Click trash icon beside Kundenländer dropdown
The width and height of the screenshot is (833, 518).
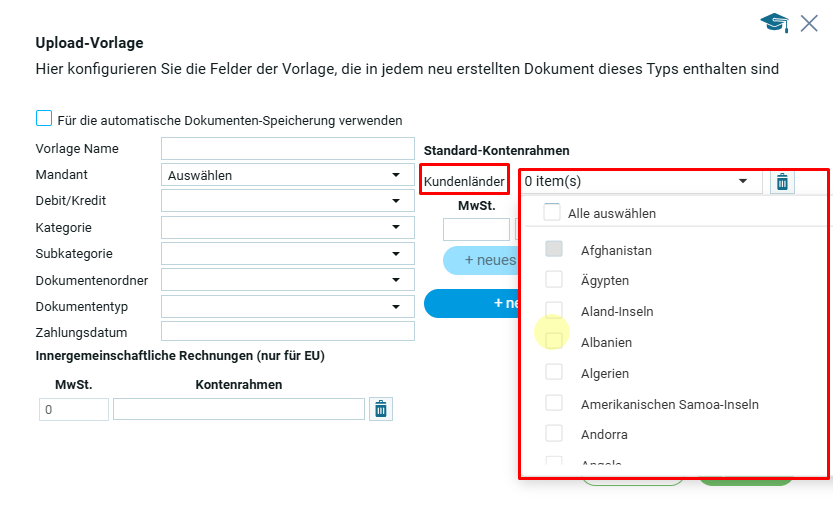click(782, 182)
